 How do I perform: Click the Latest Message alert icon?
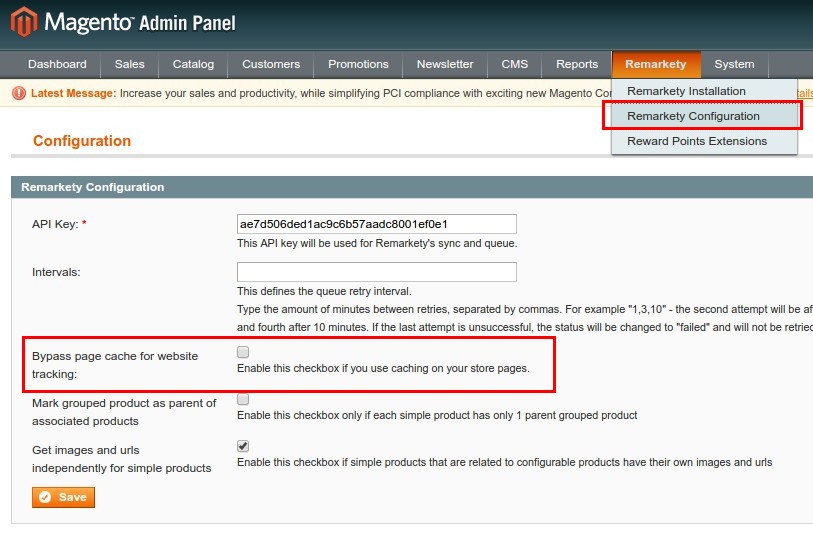tap(19, 93)
